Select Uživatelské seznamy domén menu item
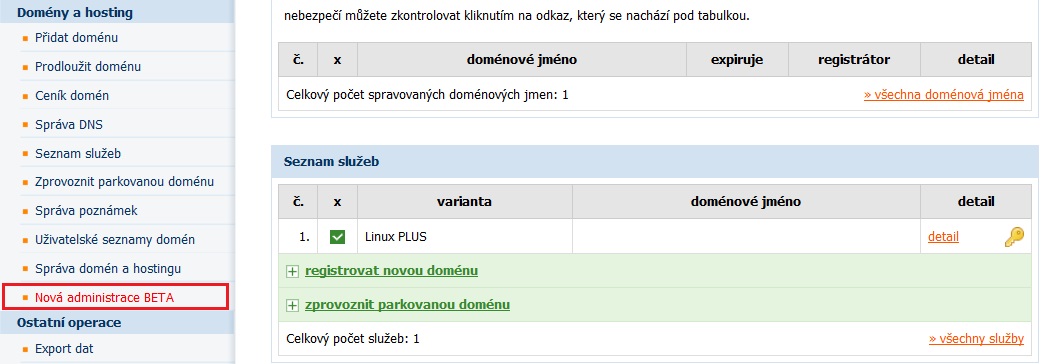Image resolution: width=1042 pixels, height=364 pixels. (x=115, y=239)
